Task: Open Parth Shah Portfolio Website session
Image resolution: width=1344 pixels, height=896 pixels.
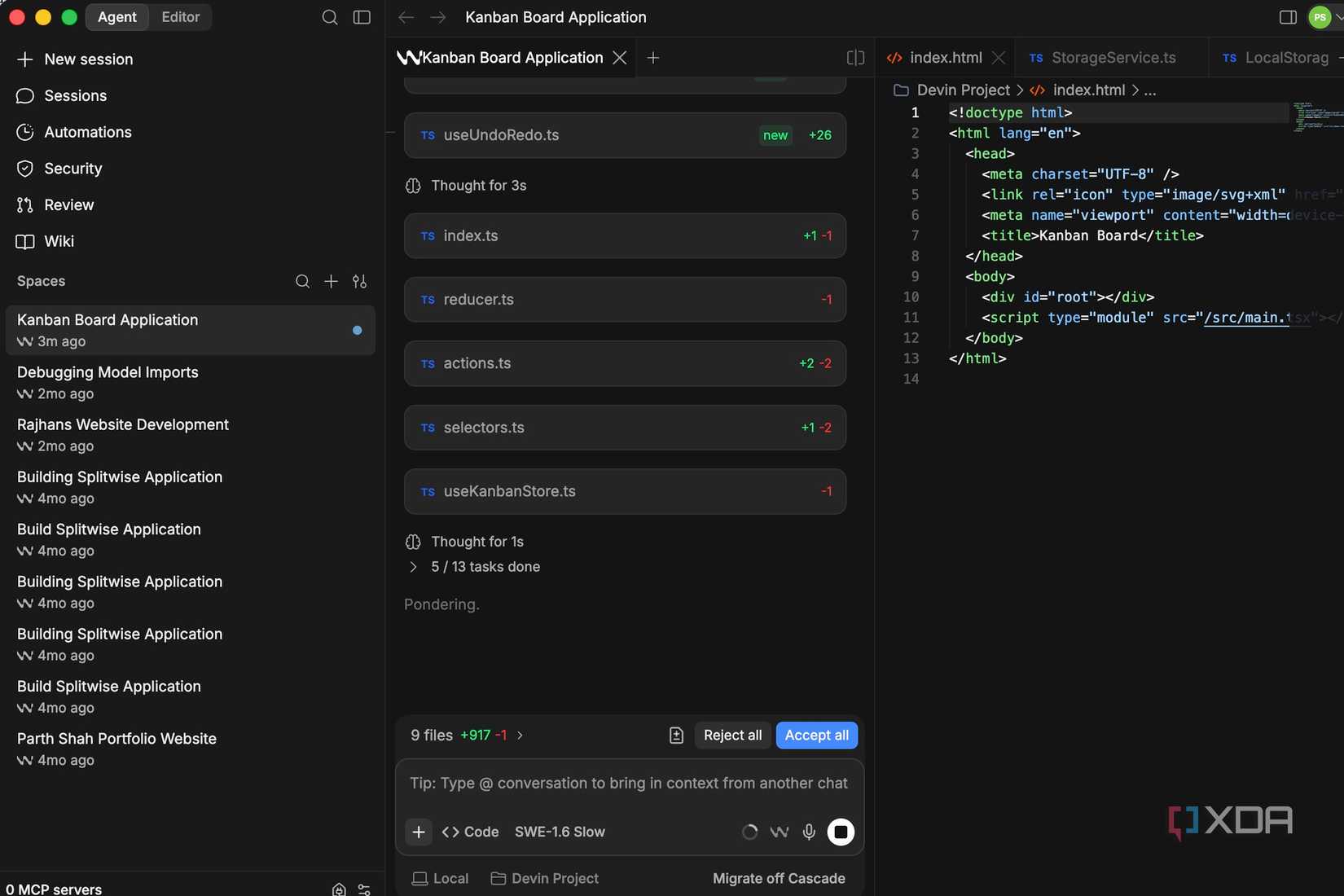Action: coord(190,749)
